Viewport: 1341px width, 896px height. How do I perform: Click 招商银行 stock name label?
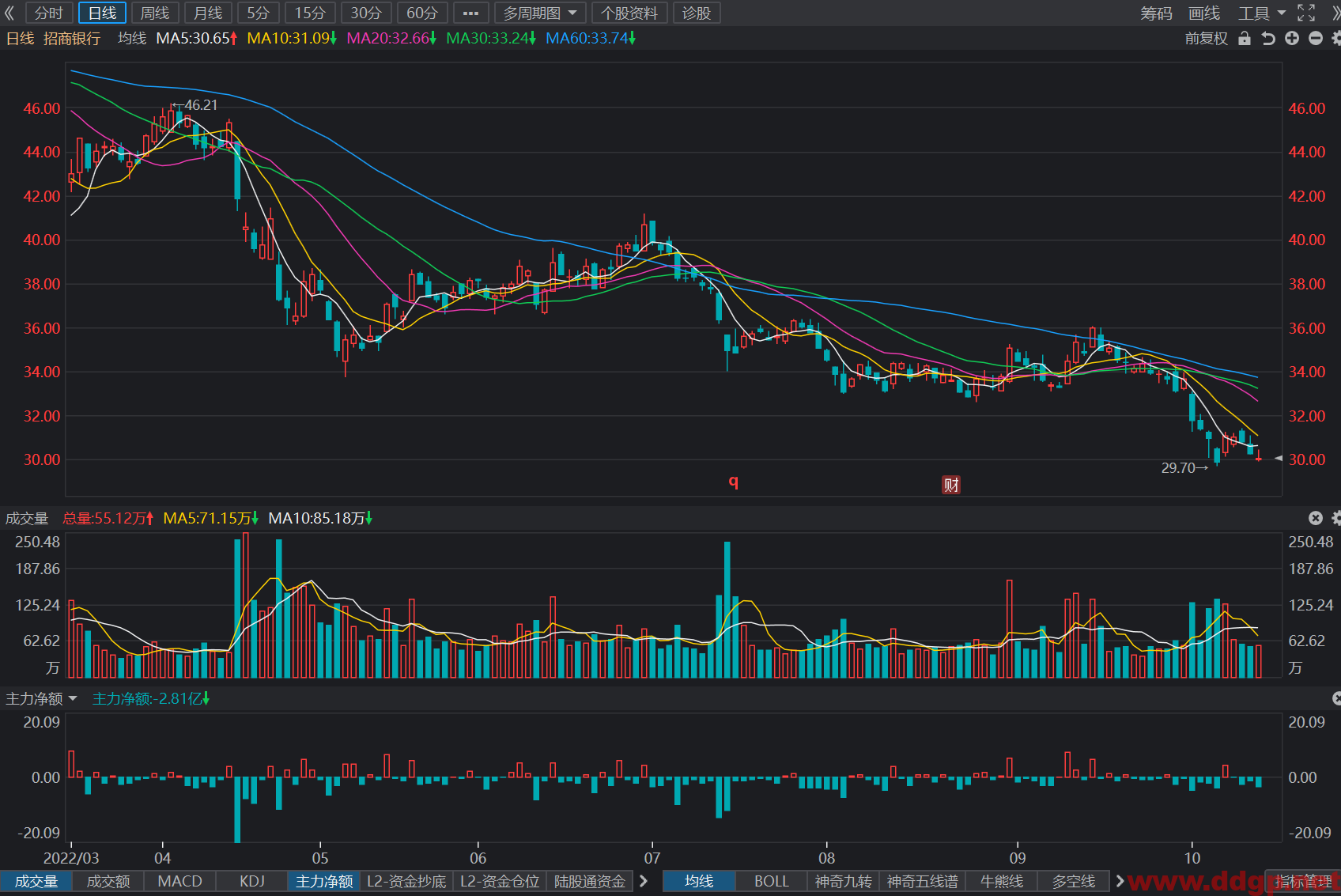(x=72, y=38)
